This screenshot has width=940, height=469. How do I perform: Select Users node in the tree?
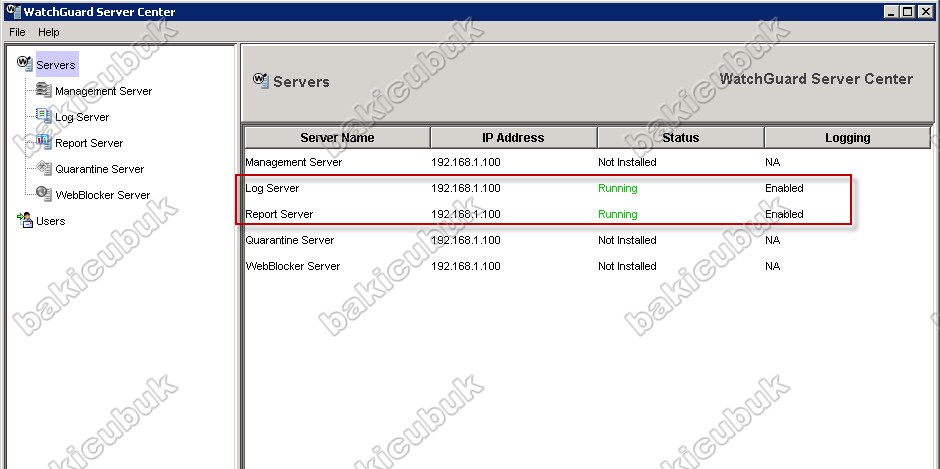coord(50,221)
